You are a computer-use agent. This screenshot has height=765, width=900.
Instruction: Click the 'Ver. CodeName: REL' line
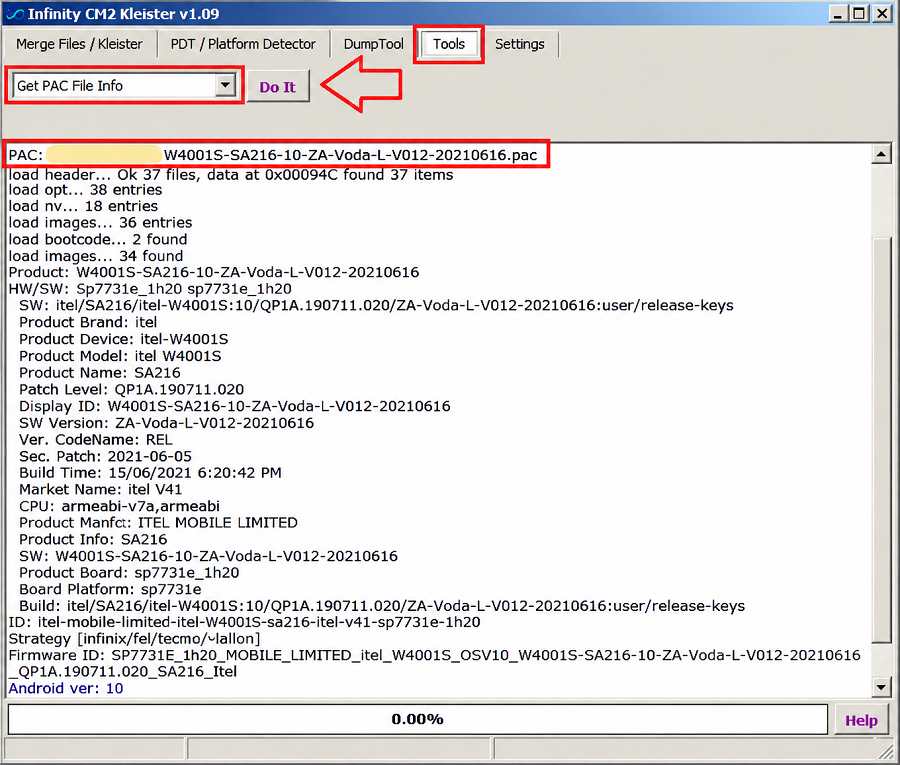[96, 440]
